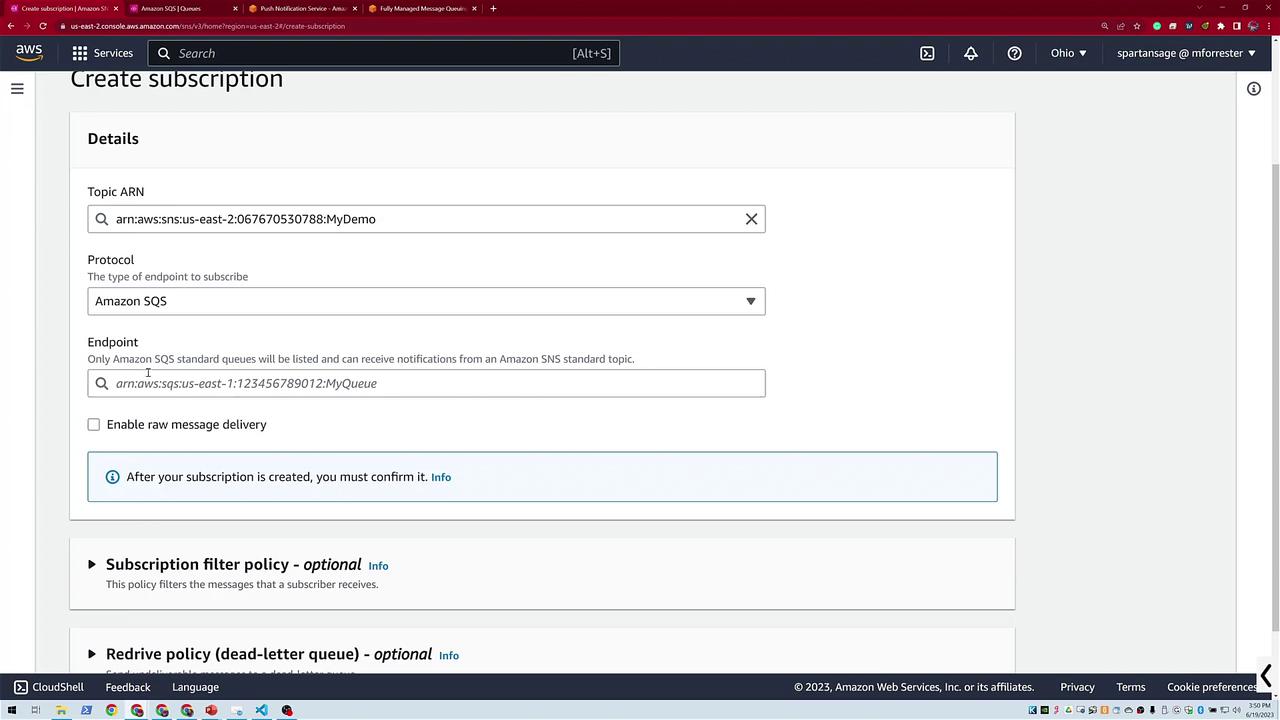The image size is (1280, 720).
Task: Open the left navigation hamburger menu
Action: pyautogui.click(x=17, y=89)
